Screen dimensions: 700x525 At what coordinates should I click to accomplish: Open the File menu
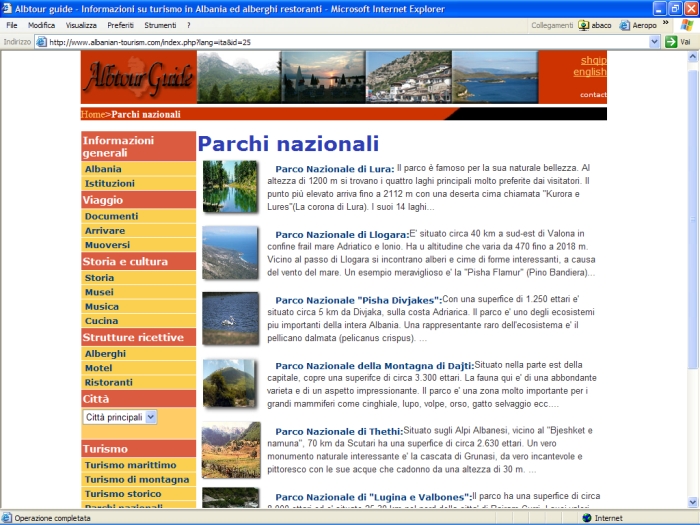tap(12, 25)
